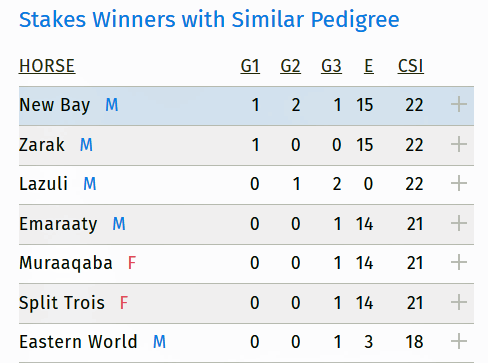Click Stakes Winners with Similar Pedigree heading
This screenshot has height=363, width=488.
[x=209, y=20]
